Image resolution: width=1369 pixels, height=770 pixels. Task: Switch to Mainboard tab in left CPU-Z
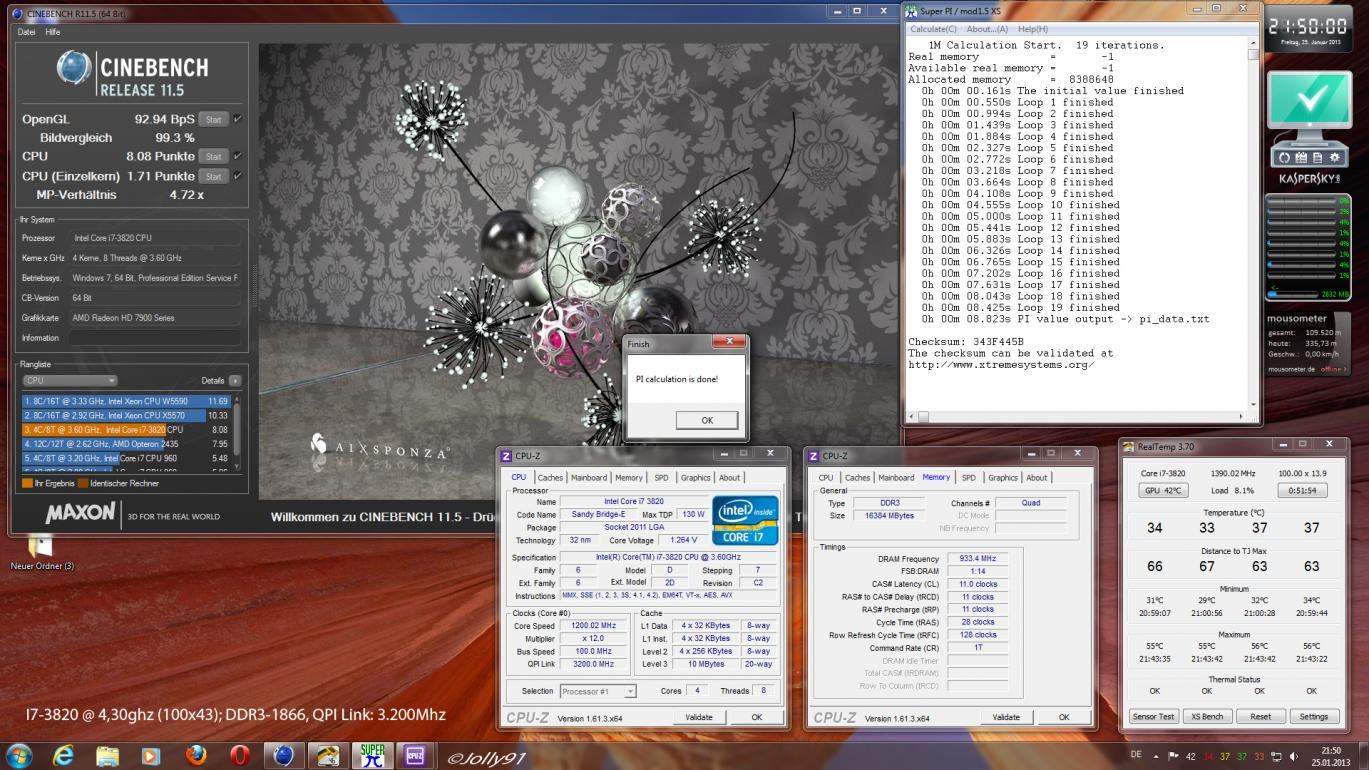(589, 477)
